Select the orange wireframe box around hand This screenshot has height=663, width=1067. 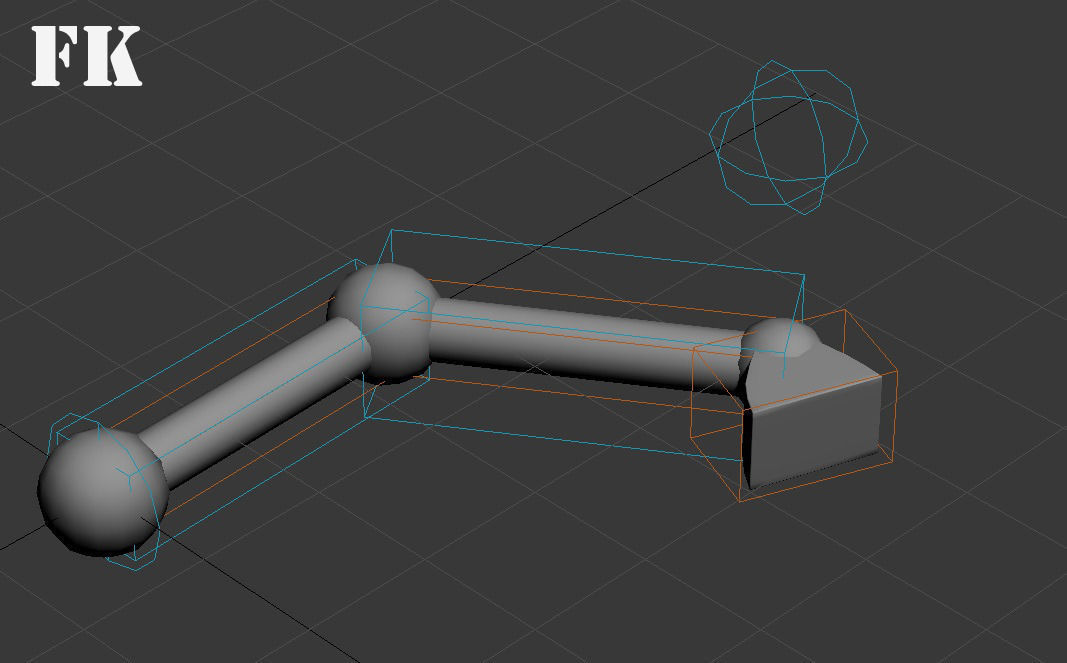coord(793,406)
